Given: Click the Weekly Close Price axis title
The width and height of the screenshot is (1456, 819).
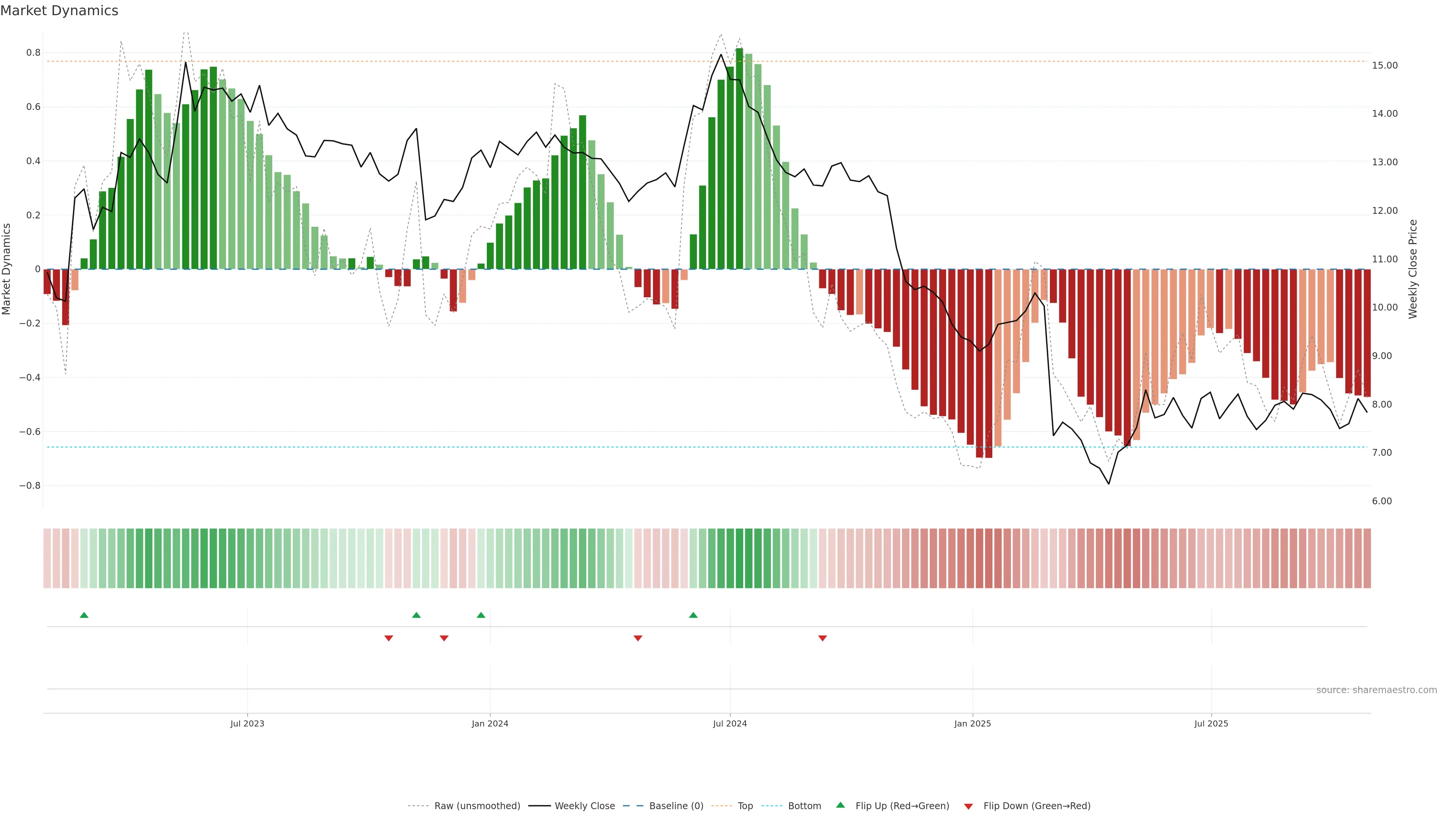Looking at the screenshot, I should [x=1413, y=269].
